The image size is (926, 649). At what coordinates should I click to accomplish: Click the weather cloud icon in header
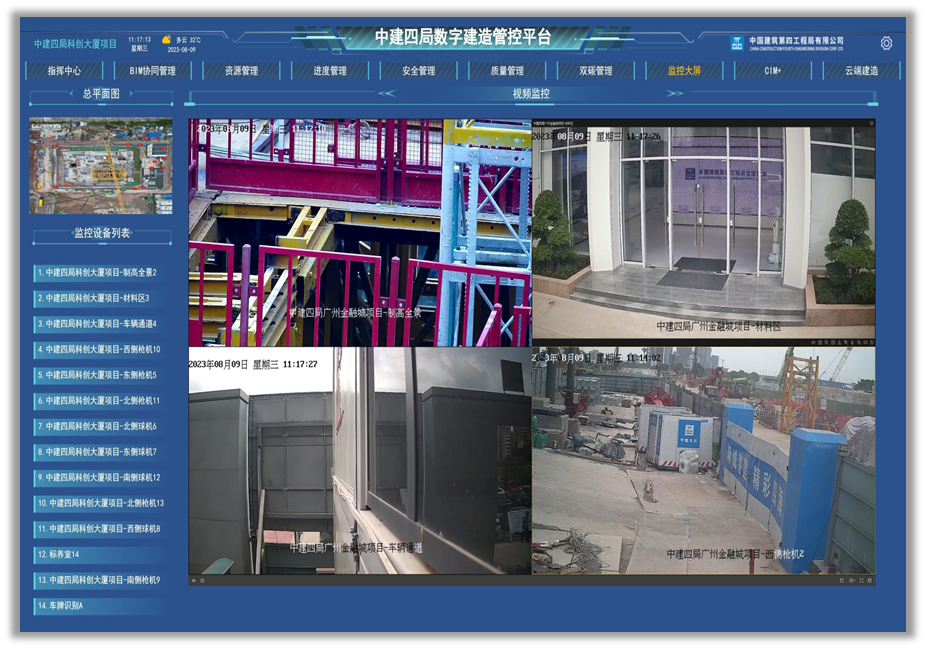point(167,40)
